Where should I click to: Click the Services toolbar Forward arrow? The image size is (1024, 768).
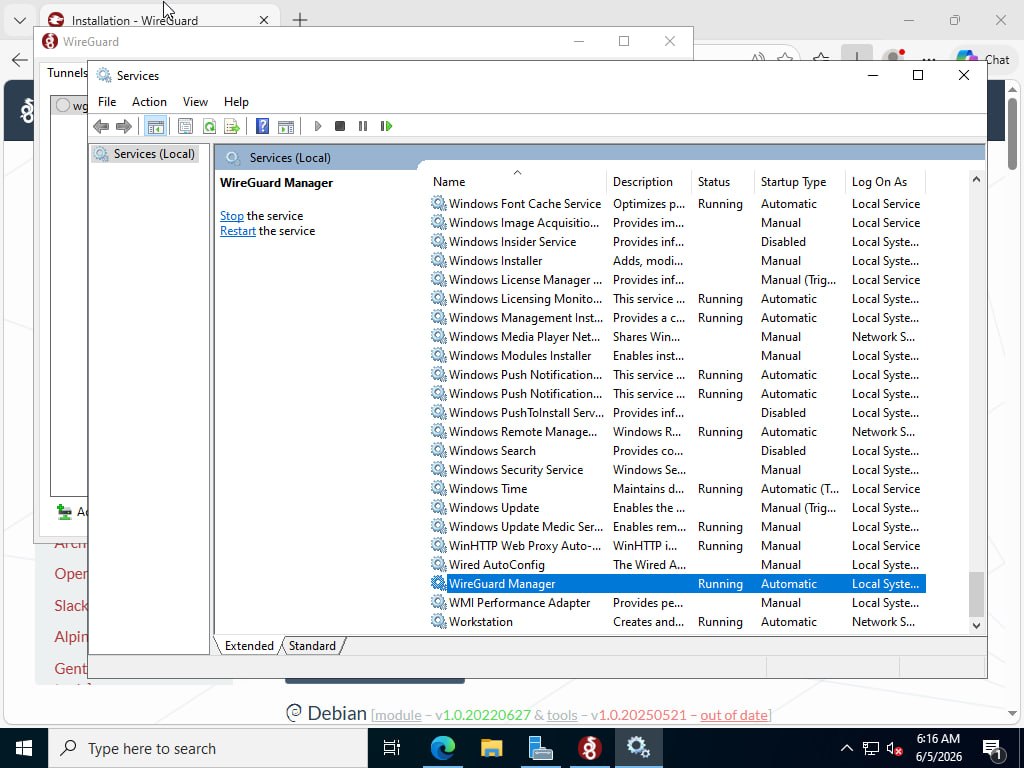[123, 126]
